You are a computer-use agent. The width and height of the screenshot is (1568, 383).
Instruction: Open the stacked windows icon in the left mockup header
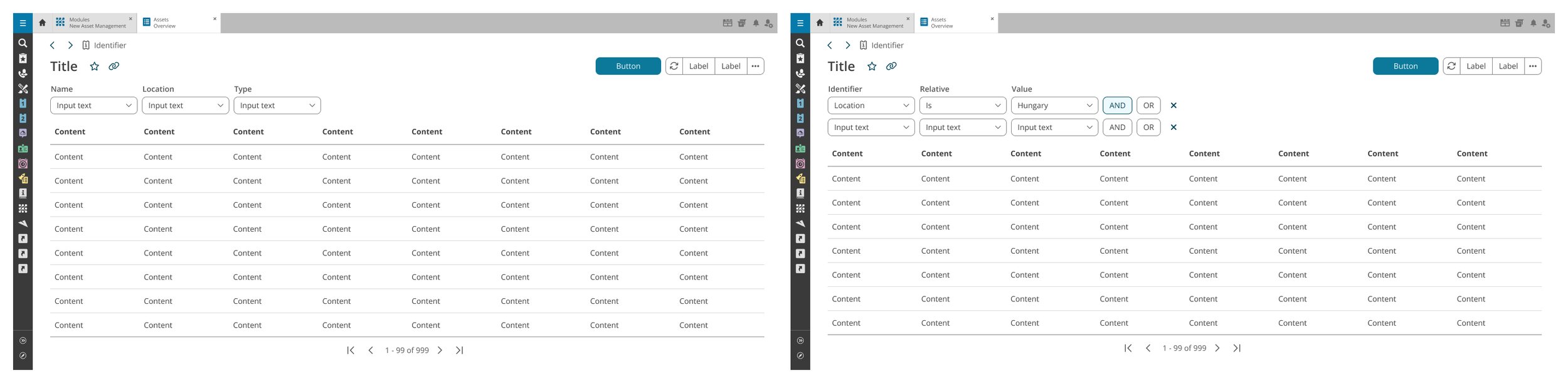coord(742,23)
